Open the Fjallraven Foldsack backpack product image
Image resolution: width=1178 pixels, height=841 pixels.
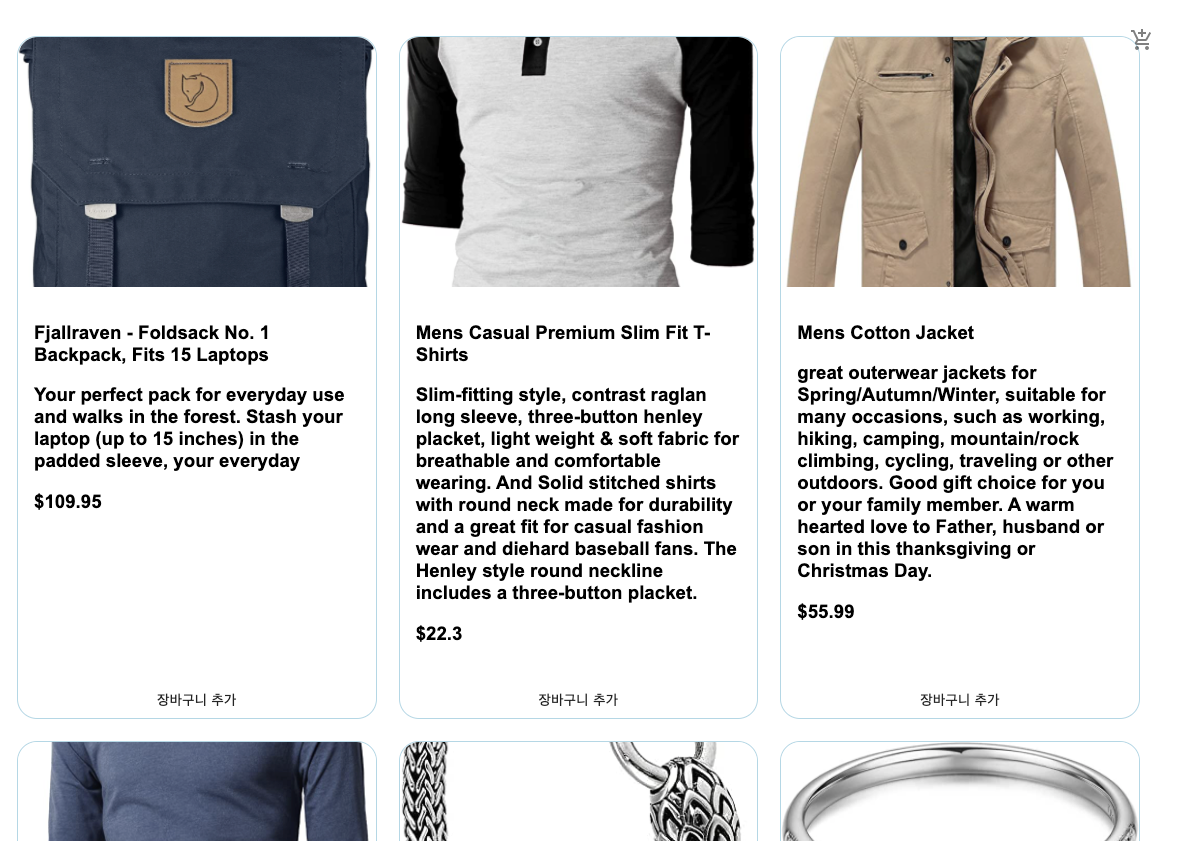click(197, 162)
